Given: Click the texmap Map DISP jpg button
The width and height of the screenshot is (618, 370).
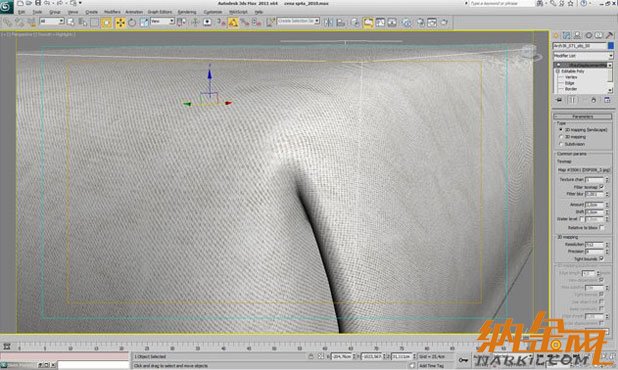Looking at the screenshot, I should pos(583,170).
